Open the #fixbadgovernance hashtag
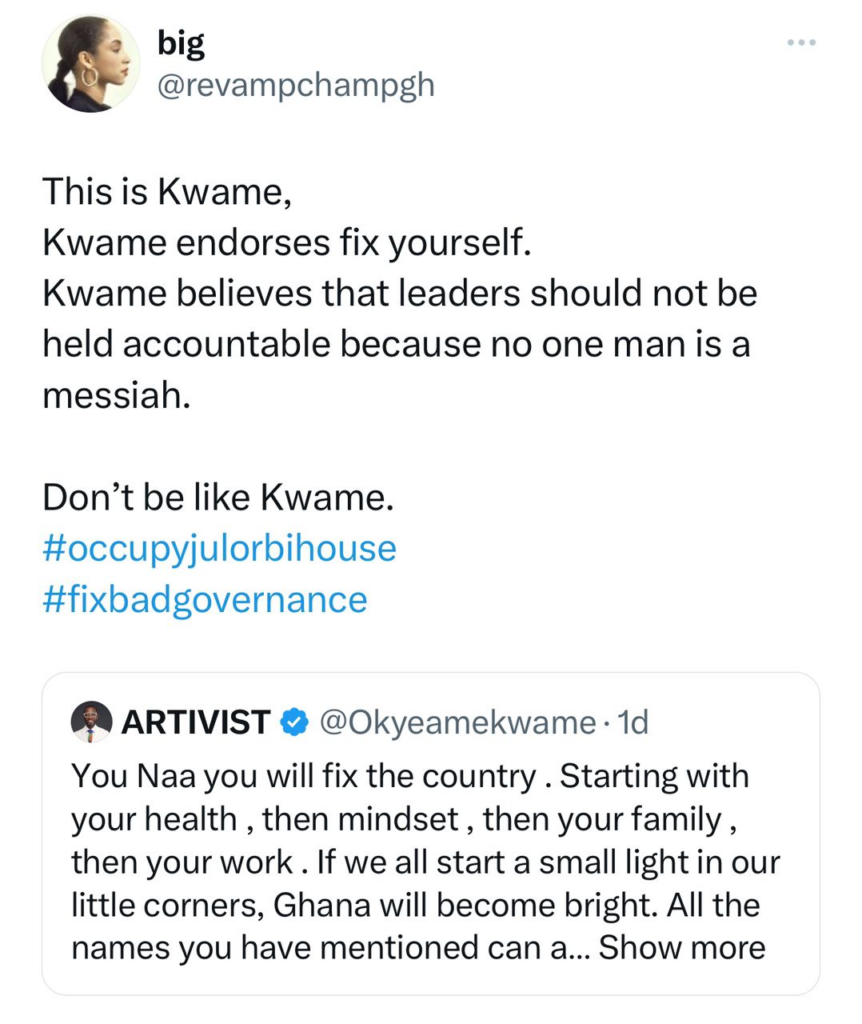 205,600
